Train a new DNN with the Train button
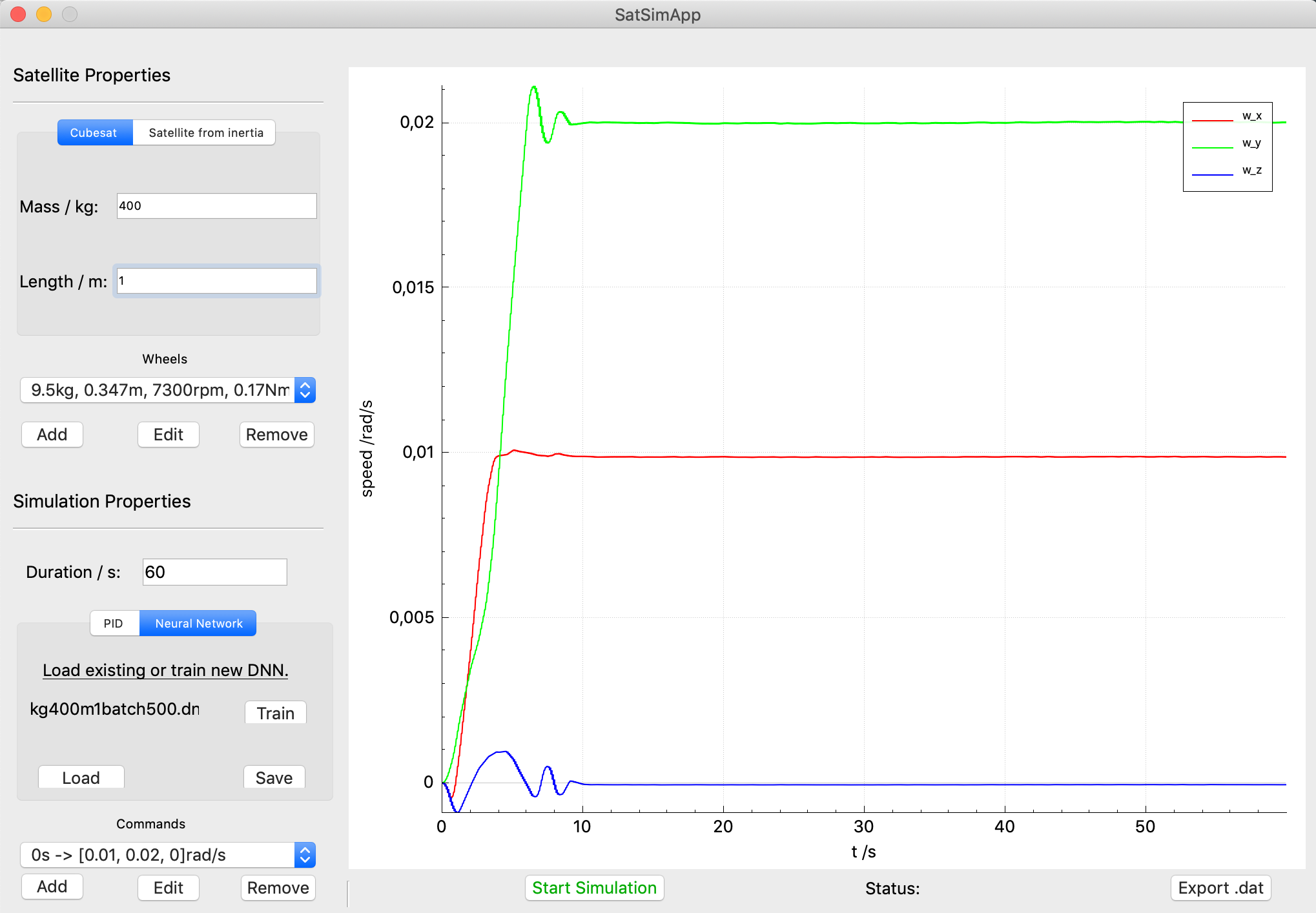 tap(275, 713)
